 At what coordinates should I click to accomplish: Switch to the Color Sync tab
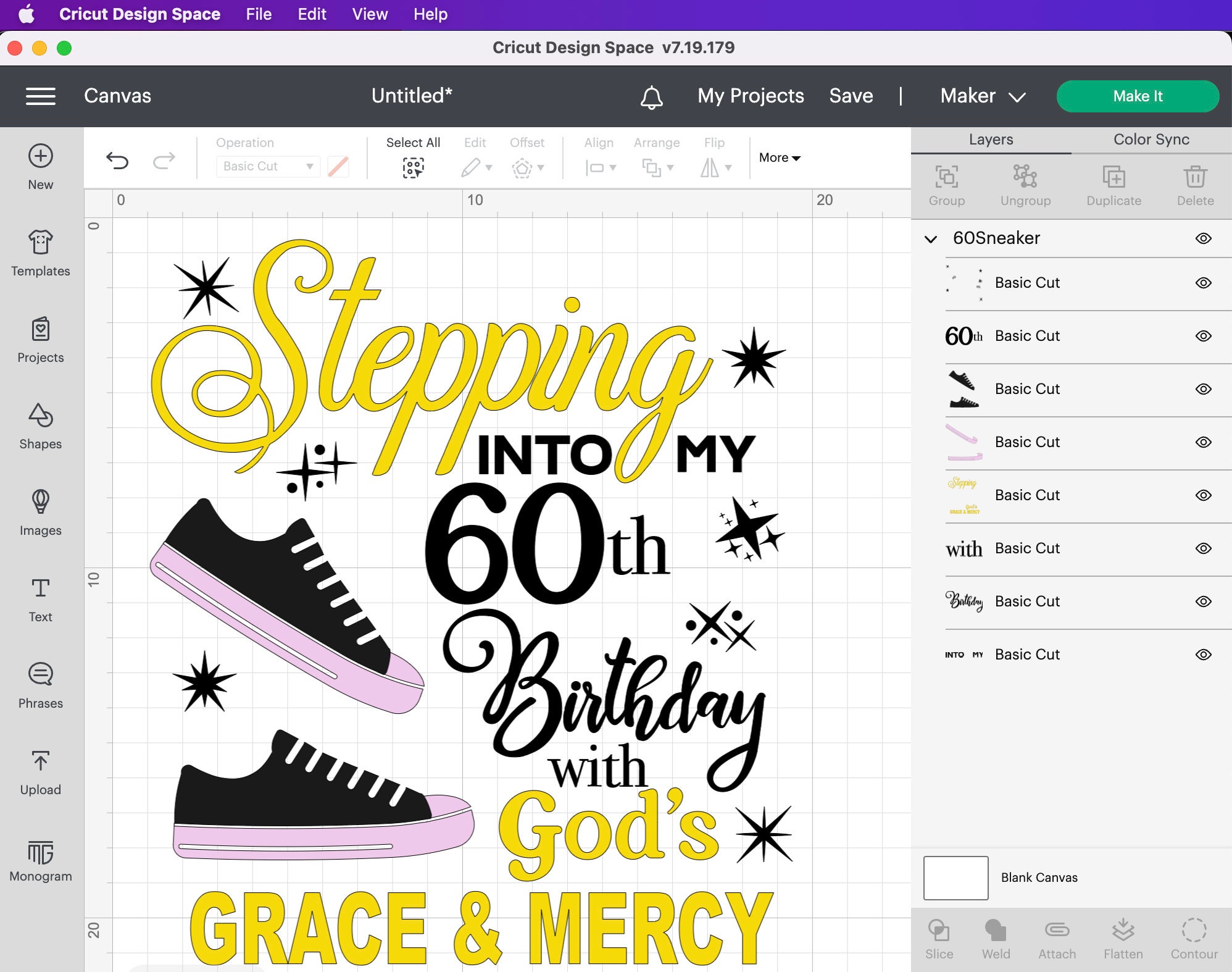pyautogui.click(x=1150, y=139)
